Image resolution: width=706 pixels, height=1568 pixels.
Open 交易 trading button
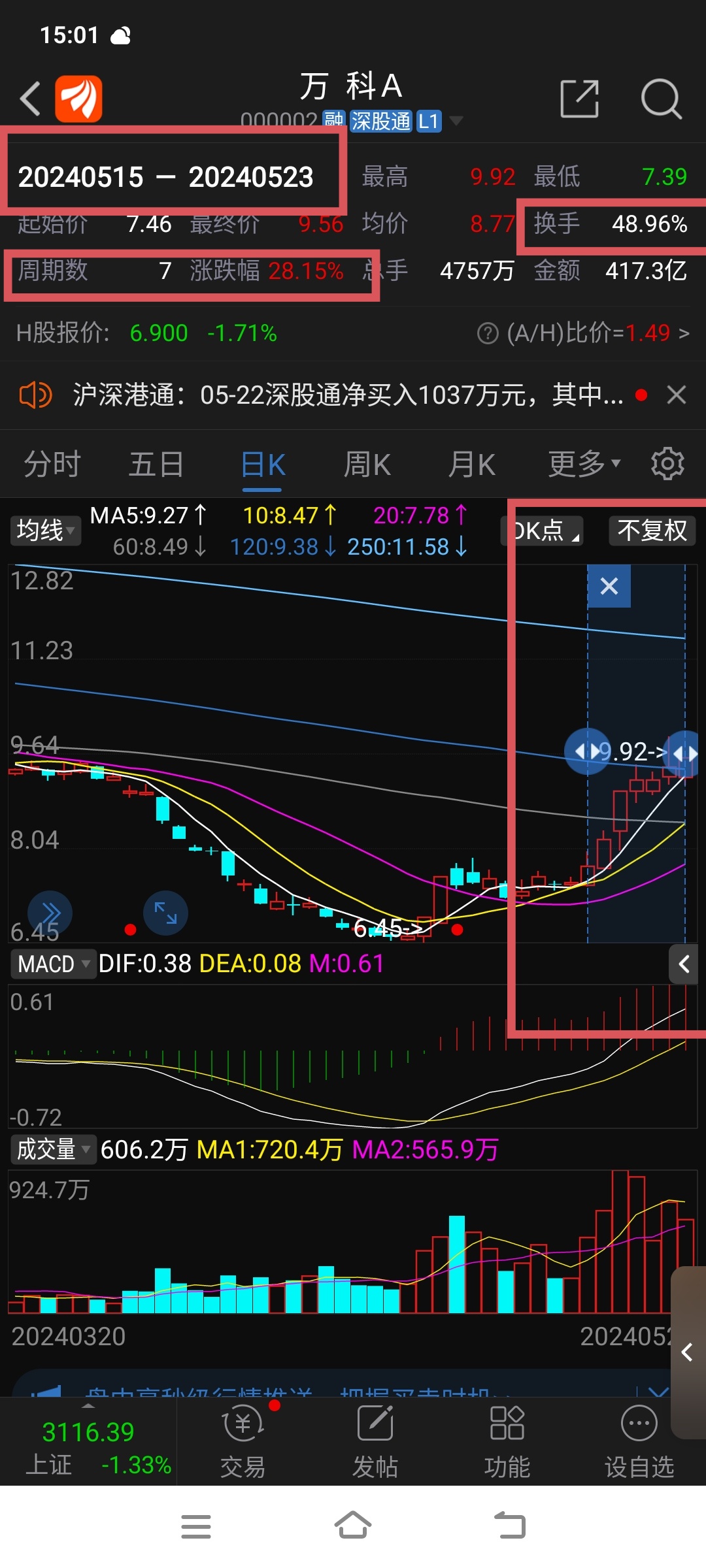click(243, 1443)
